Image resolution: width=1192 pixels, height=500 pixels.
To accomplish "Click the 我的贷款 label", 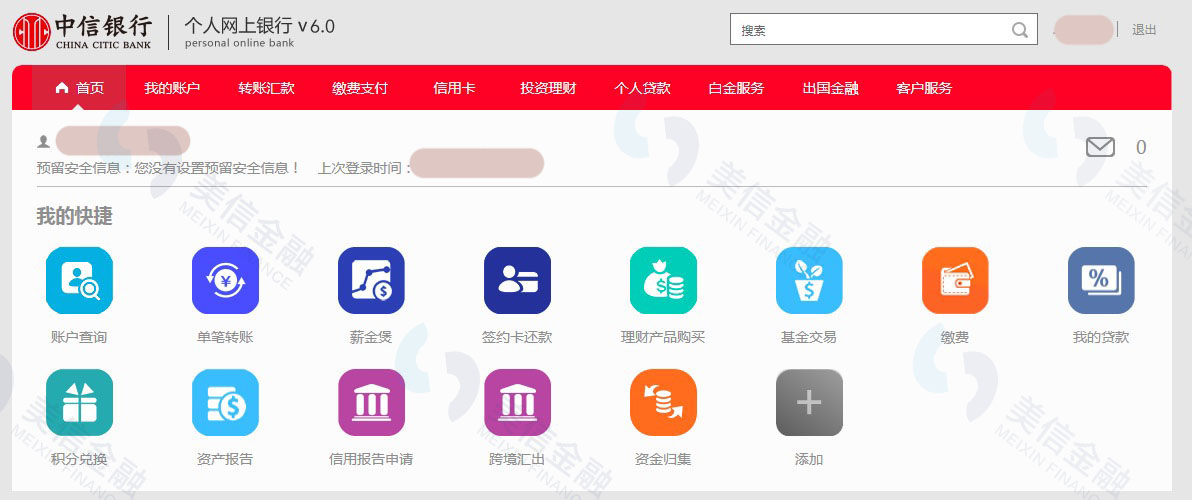I will 1101,337.
